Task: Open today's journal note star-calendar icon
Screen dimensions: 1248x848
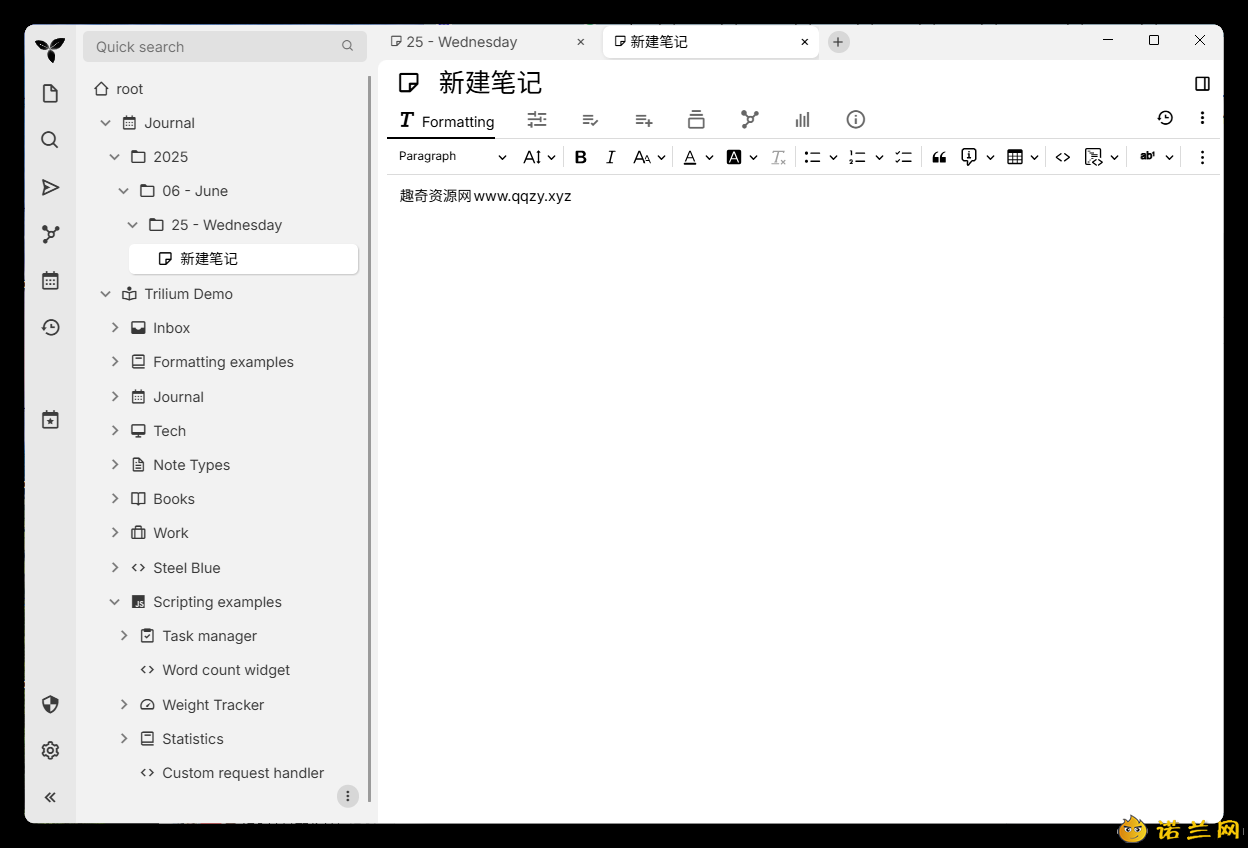Action: click(50, 420)
